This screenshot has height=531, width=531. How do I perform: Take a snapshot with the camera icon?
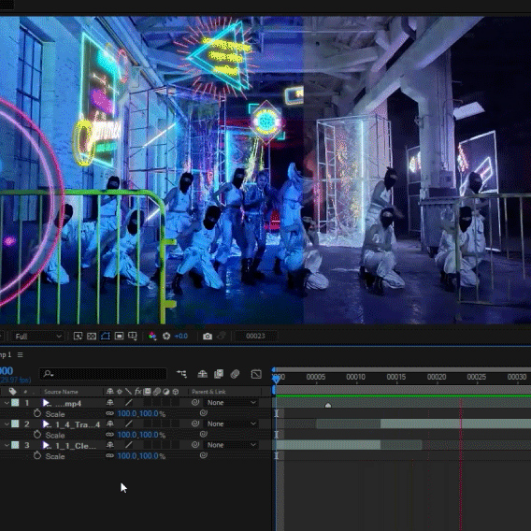pyautogui.click(x=207, y=336)
